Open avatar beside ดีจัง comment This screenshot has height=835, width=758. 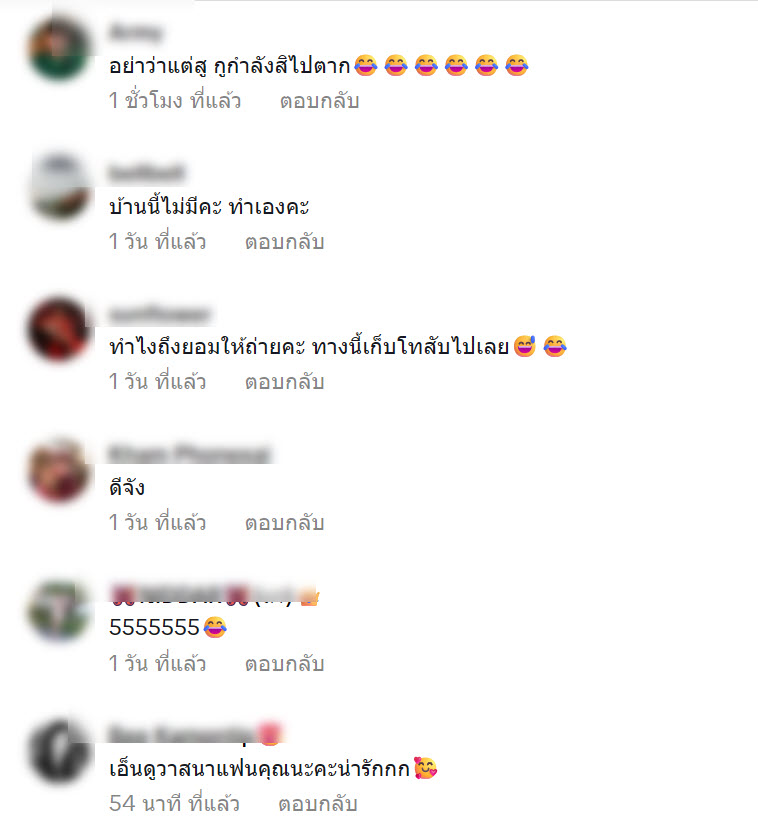click(60, 471)
